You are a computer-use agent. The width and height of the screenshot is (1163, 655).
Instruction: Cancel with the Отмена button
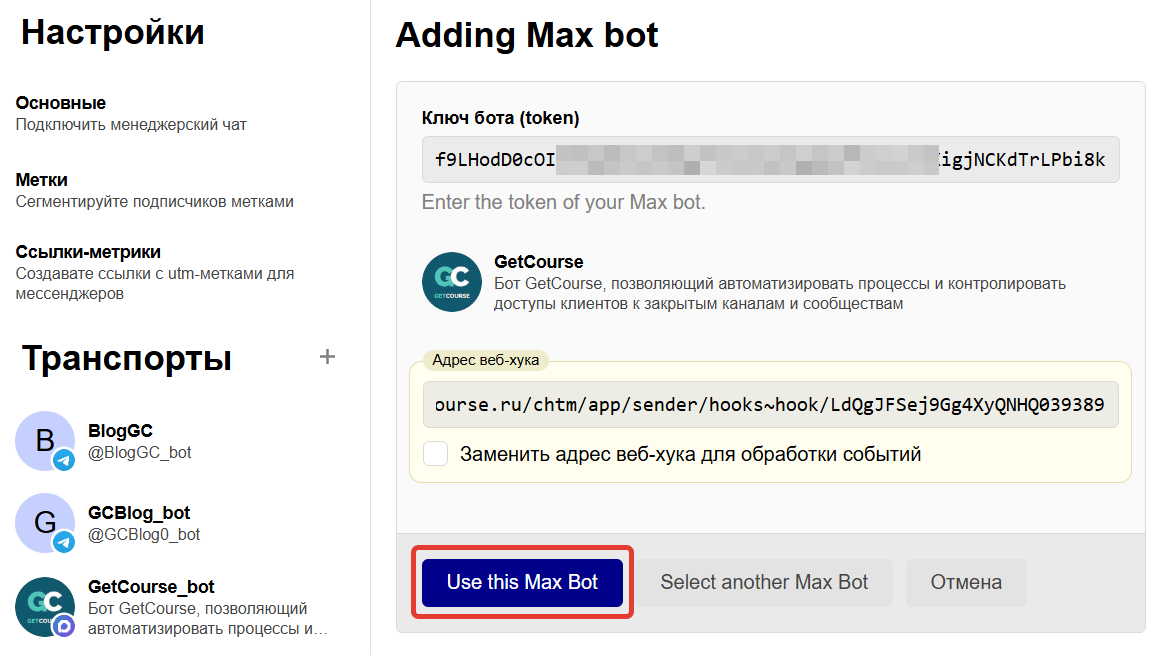(x=966, y=582)
